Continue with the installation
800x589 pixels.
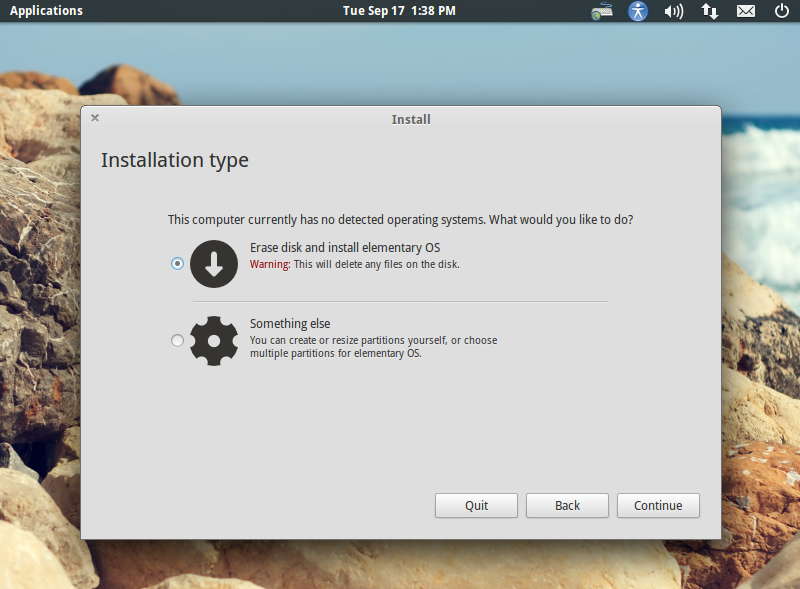658,505
